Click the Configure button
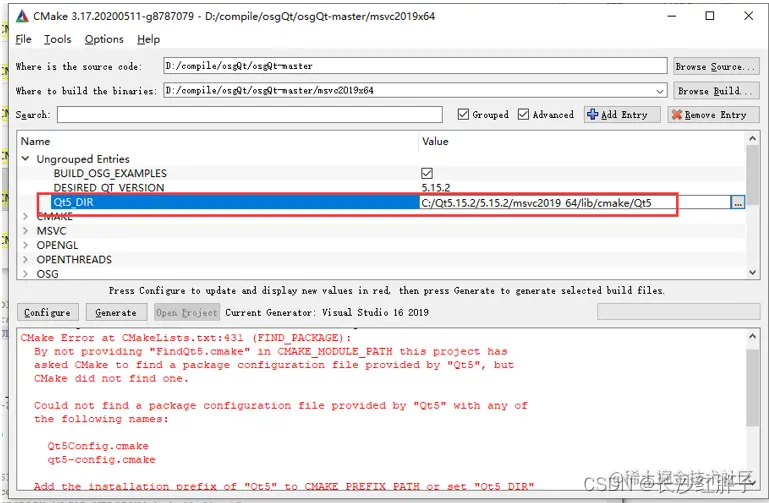This screenshot has width=769, height=503. pos(47,312)
